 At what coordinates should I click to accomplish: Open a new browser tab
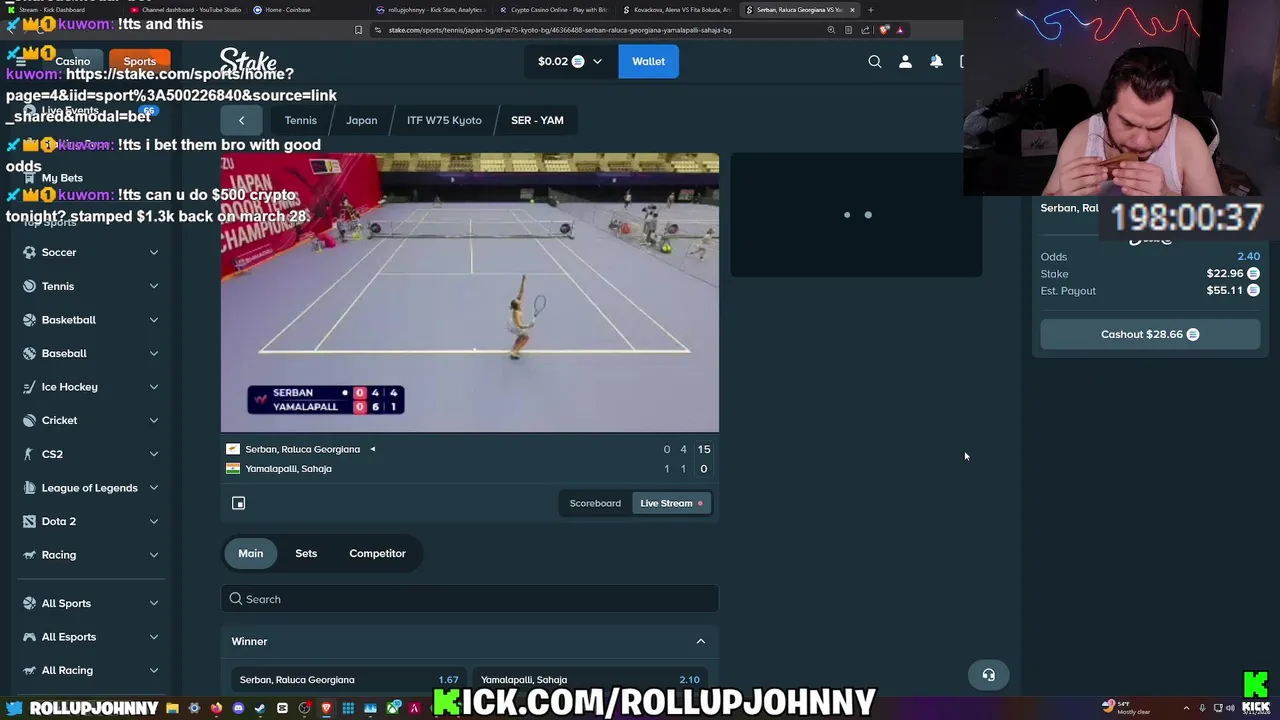click(871, 9)
